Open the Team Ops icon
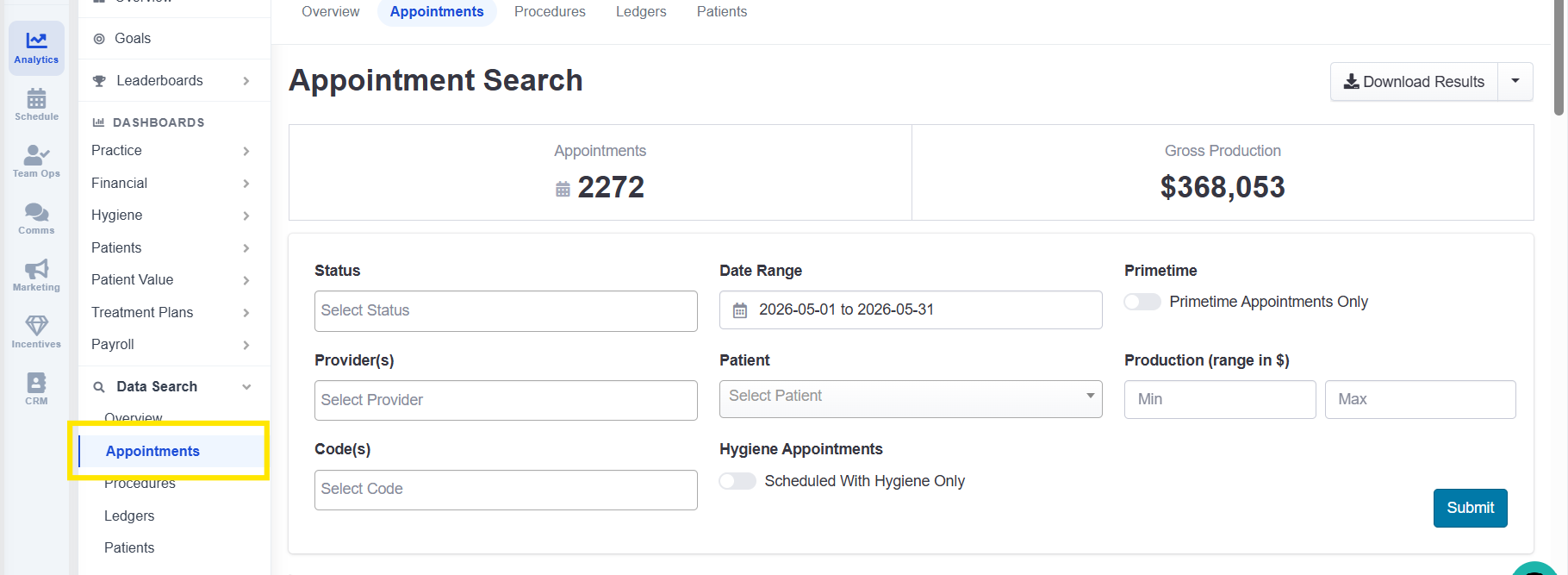The image size is (1568, 575). pos(36,155)
